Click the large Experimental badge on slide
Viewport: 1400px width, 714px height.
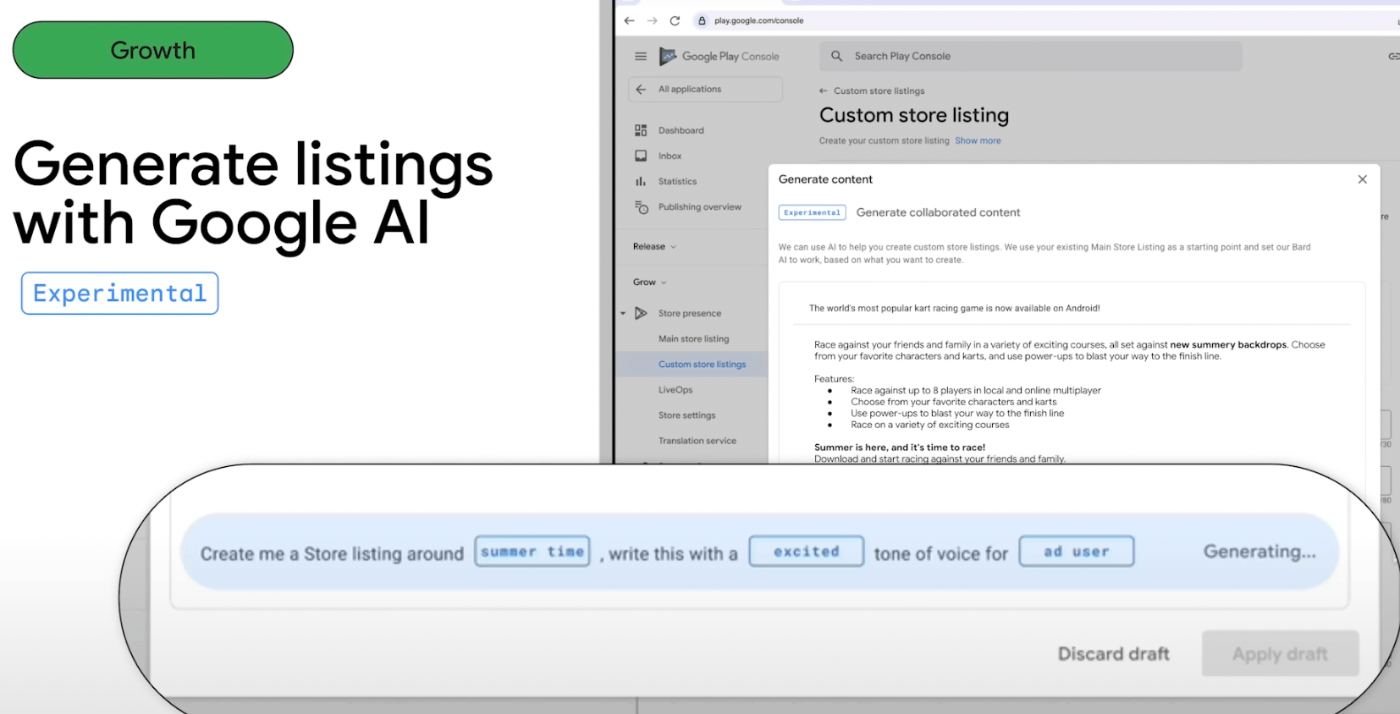coord(120,294)
